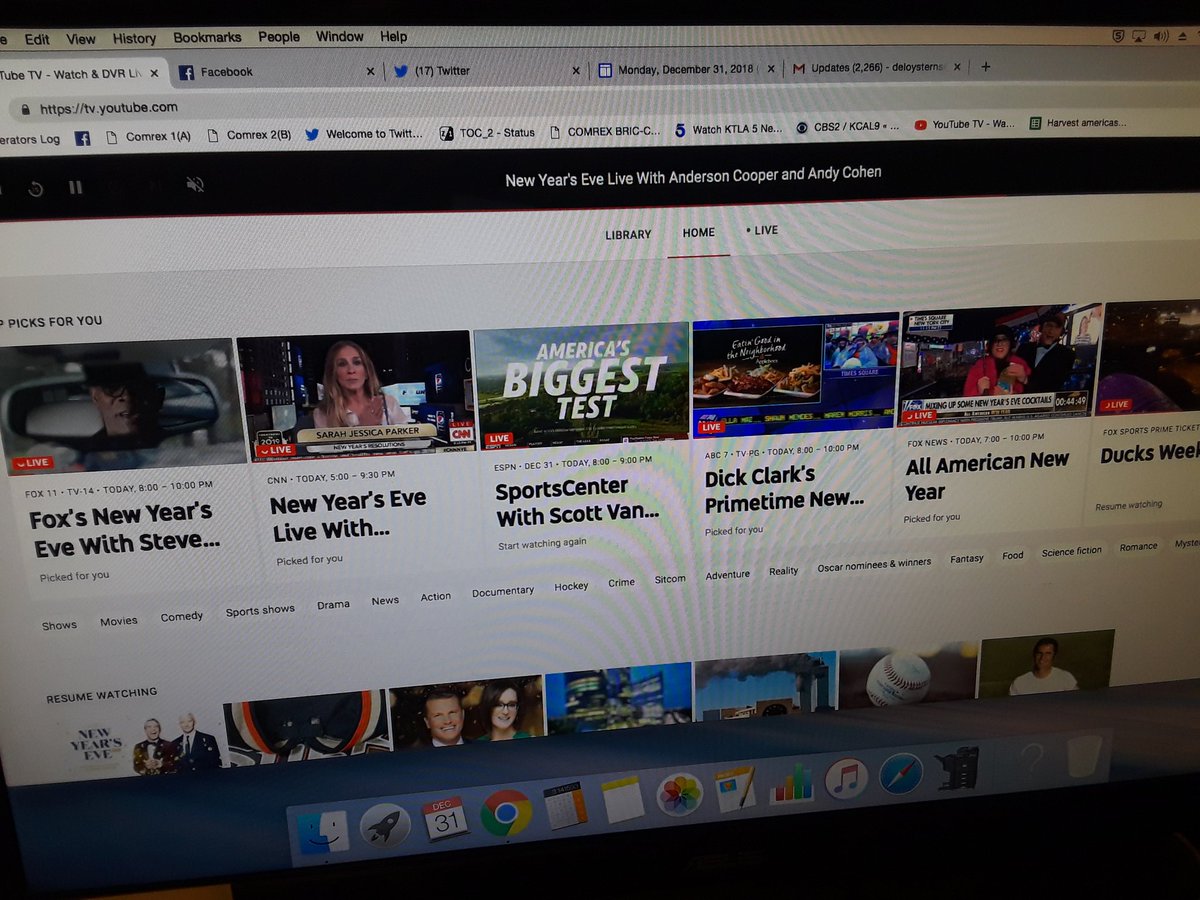Open the COMREX BRIC bookmark

[x=604, y=131]
